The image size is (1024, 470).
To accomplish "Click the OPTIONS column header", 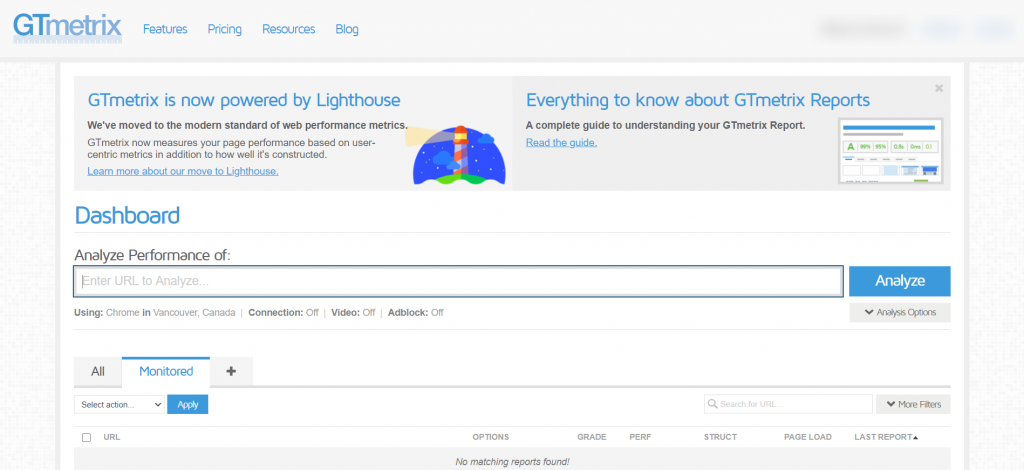I will [490, 437].
